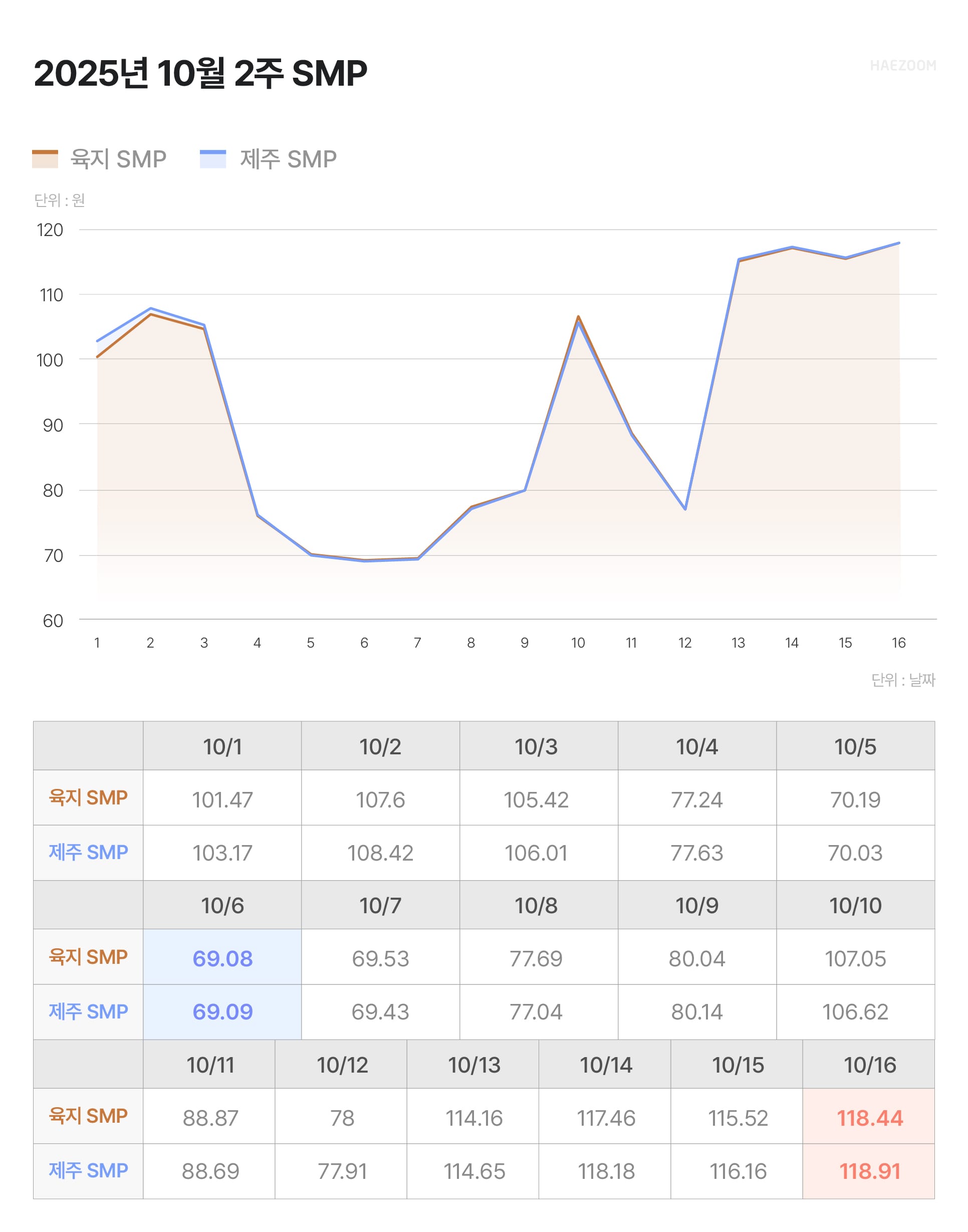Click the 60 y-axis label

[53, 621]
